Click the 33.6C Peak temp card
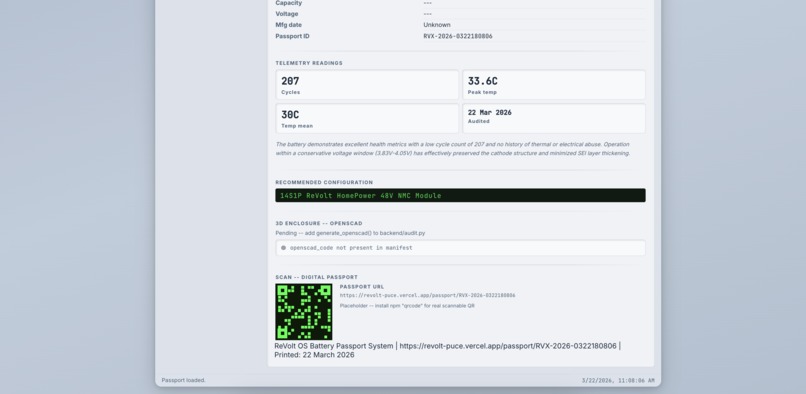 (554, 85)
